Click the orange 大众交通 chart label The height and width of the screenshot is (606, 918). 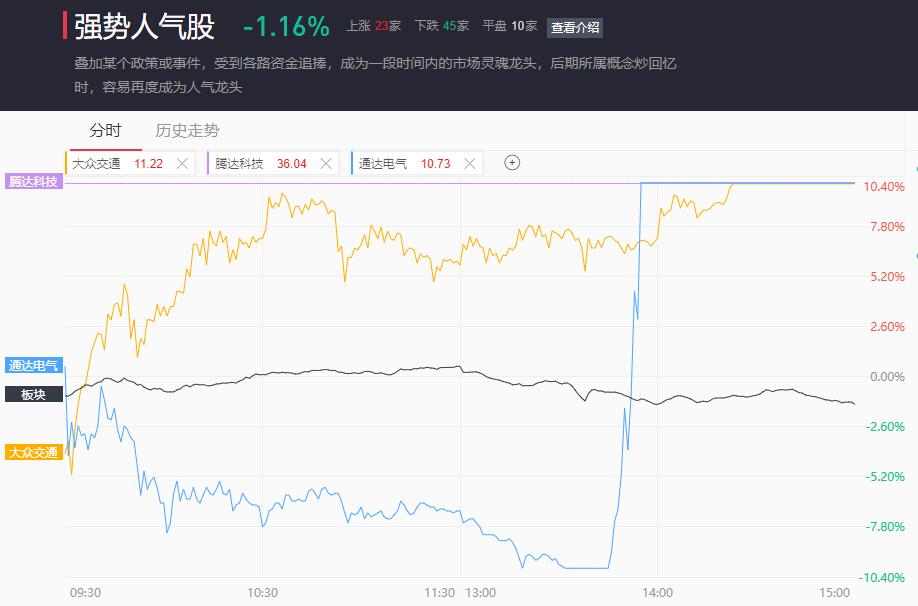(x=34, y=452)
